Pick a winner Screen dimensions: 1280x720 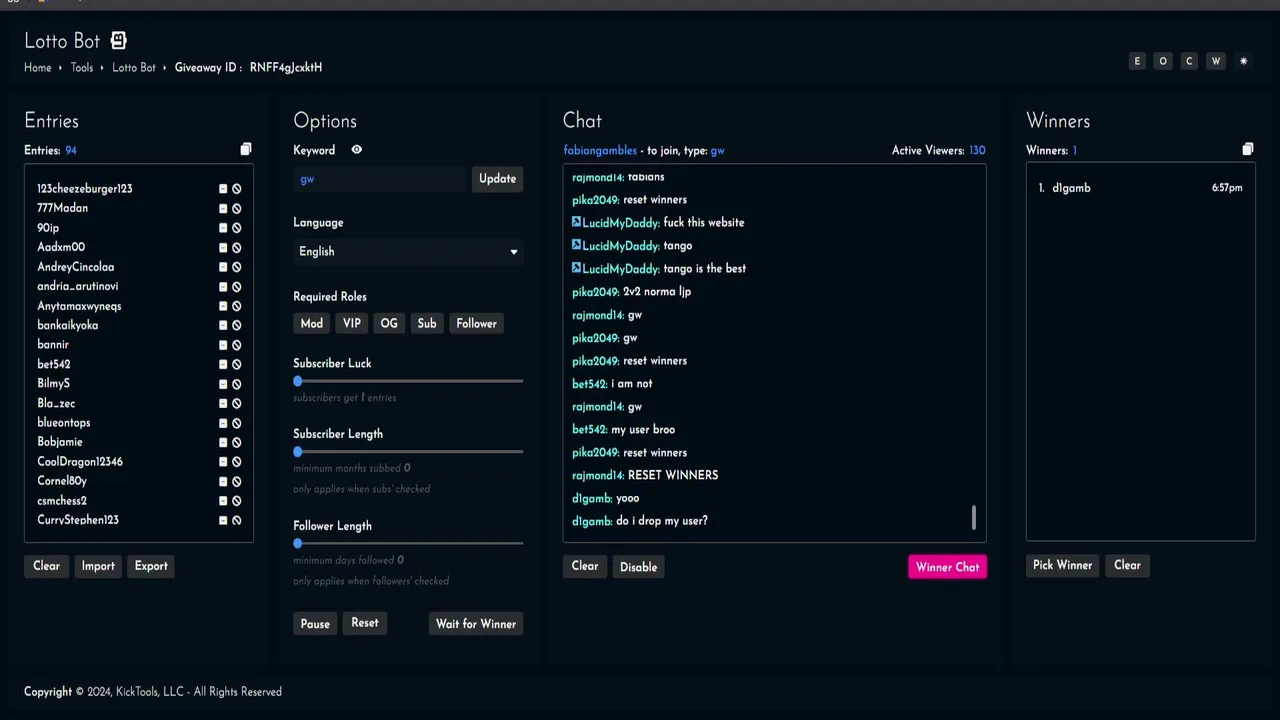1062,565
